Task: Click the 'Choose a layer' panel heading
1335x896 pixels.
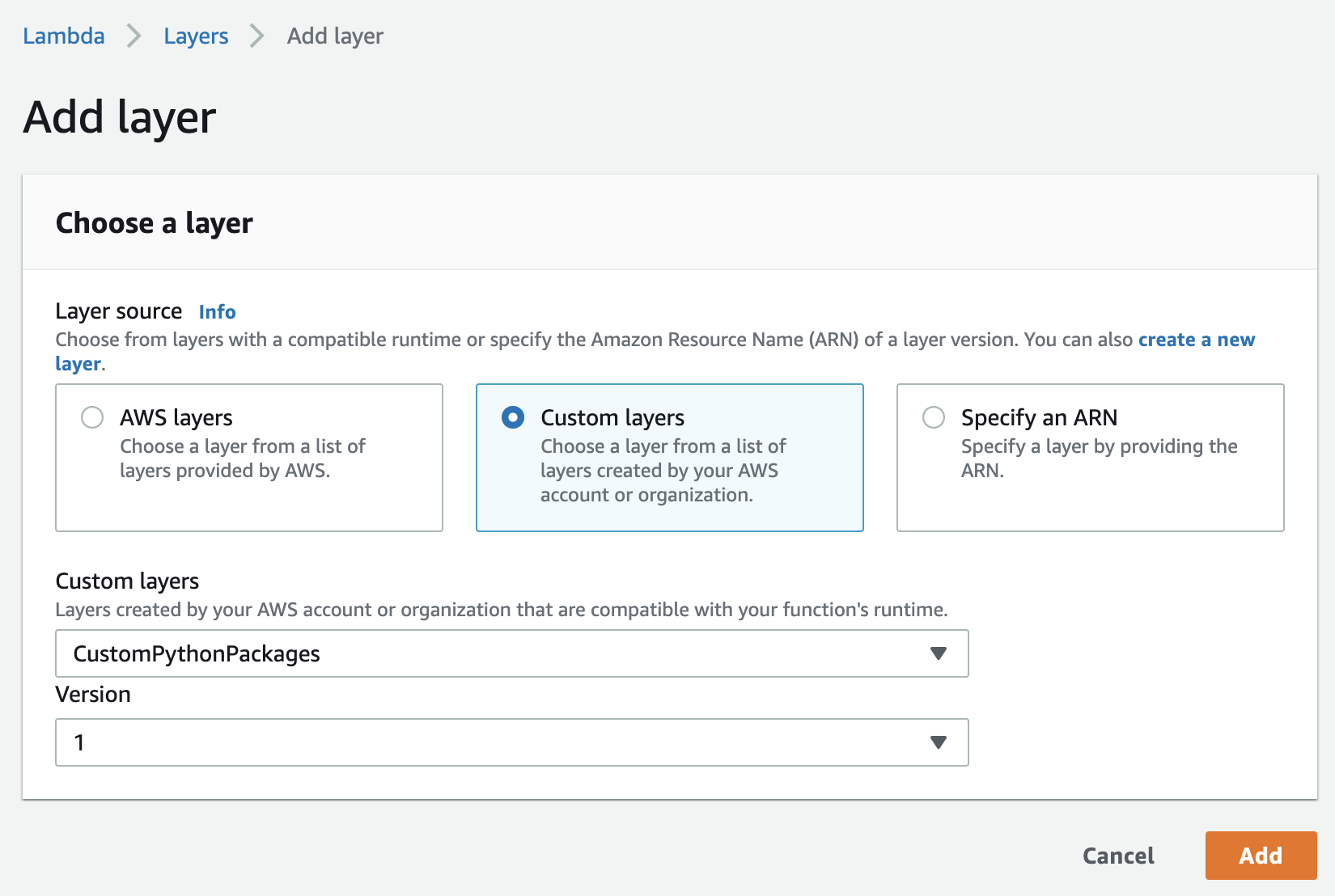Action: (155, 223)
